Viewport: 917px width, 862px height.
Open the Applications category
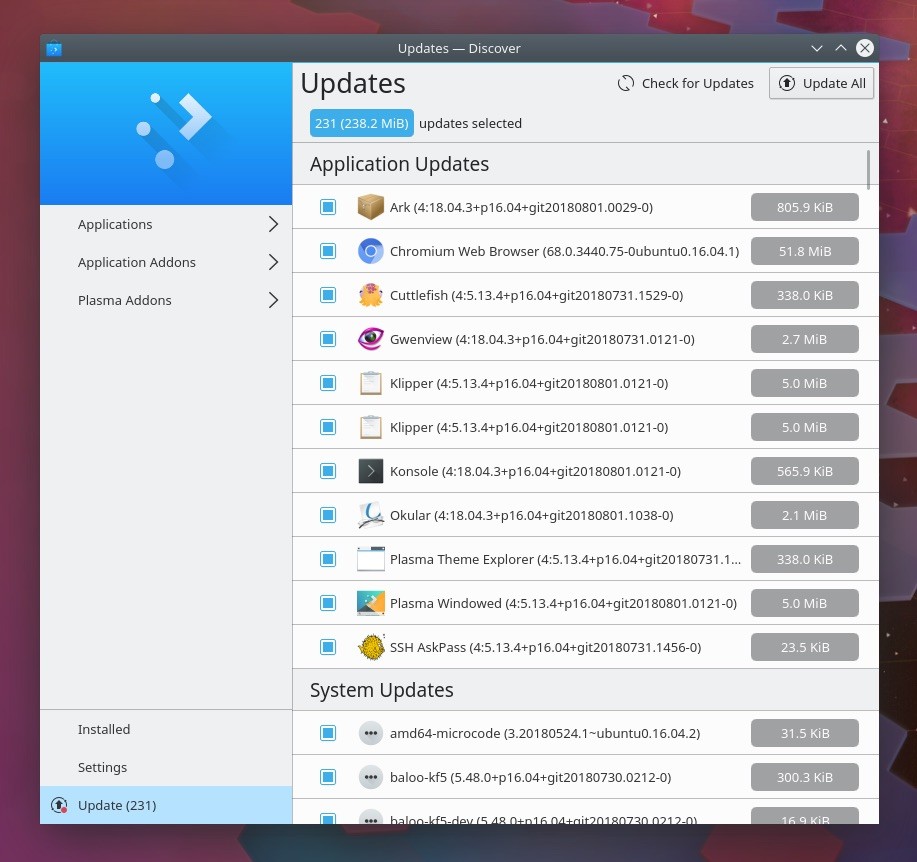click(x=166, y=224)
